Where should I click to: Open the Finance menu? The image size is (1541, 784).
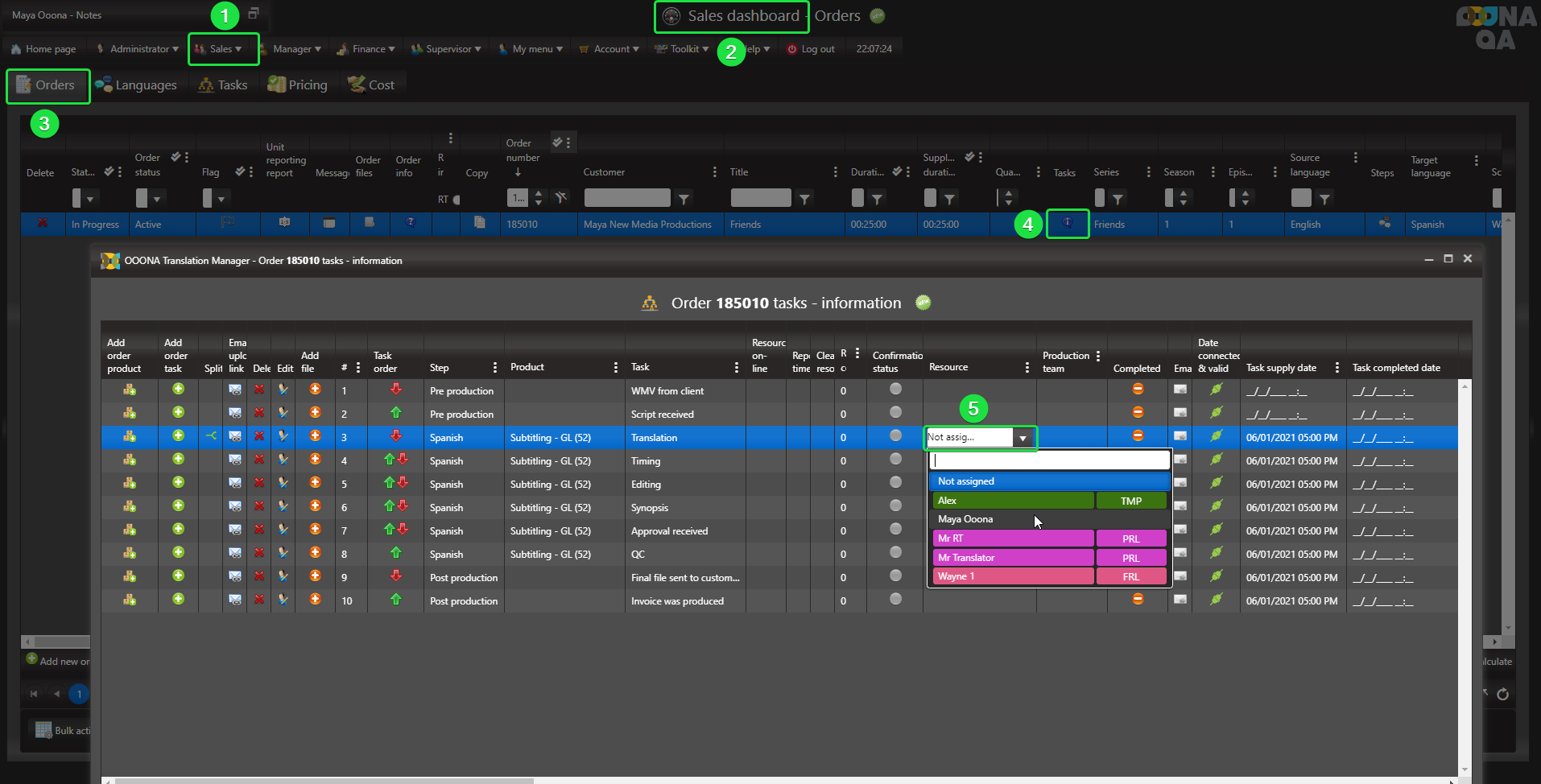coord(367,49)
